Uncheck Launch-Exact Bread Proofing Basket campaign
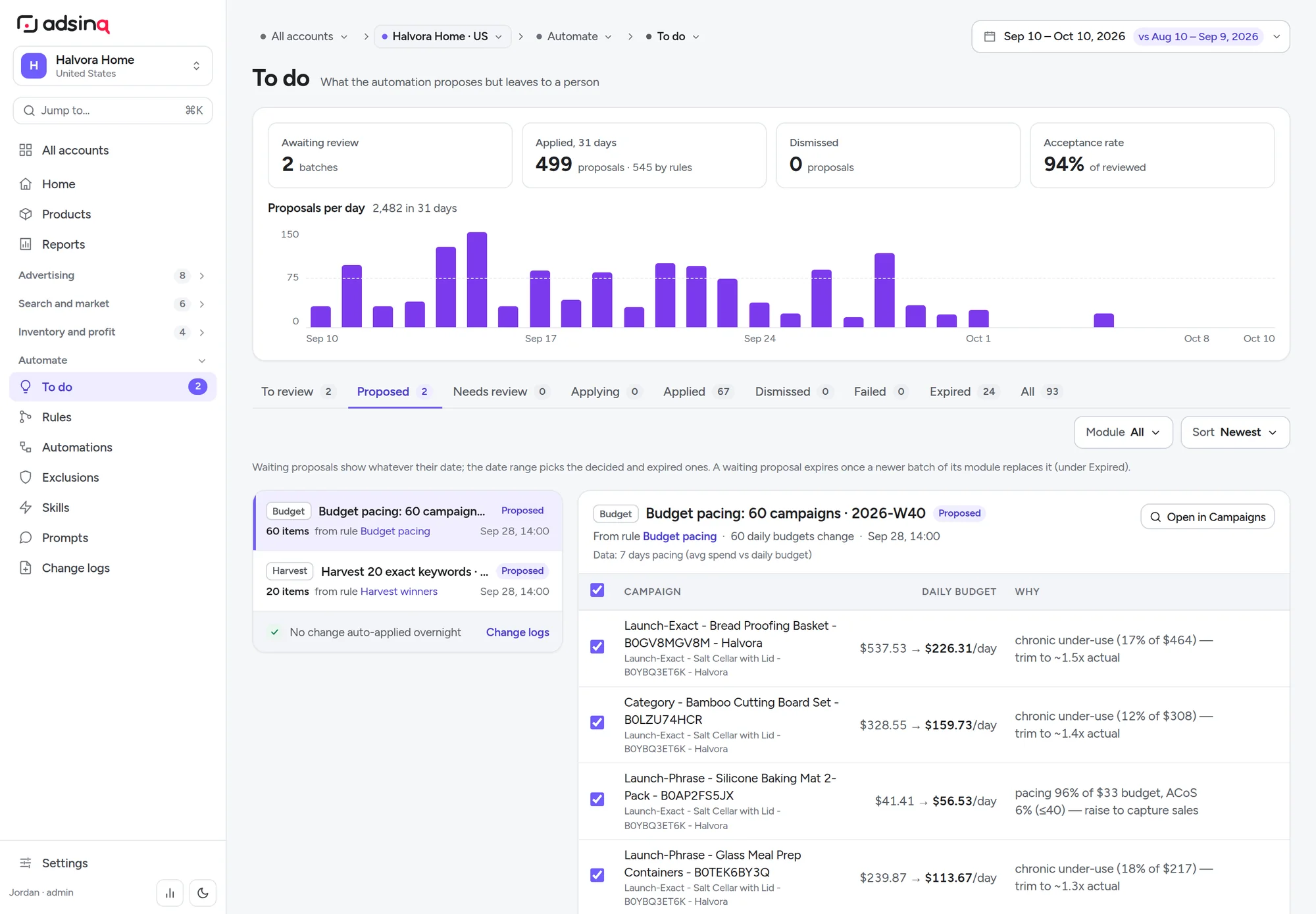Screen dimensions: 1316x914 click(x=597, y=647)
